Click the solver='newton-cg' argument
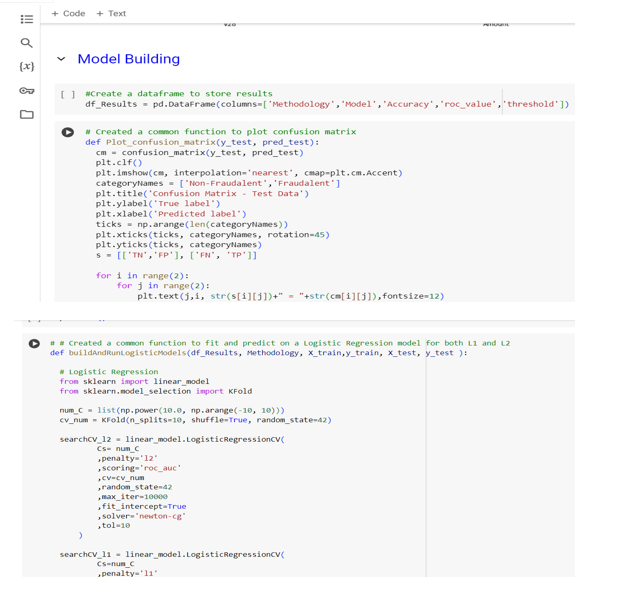 pos(141,516)
